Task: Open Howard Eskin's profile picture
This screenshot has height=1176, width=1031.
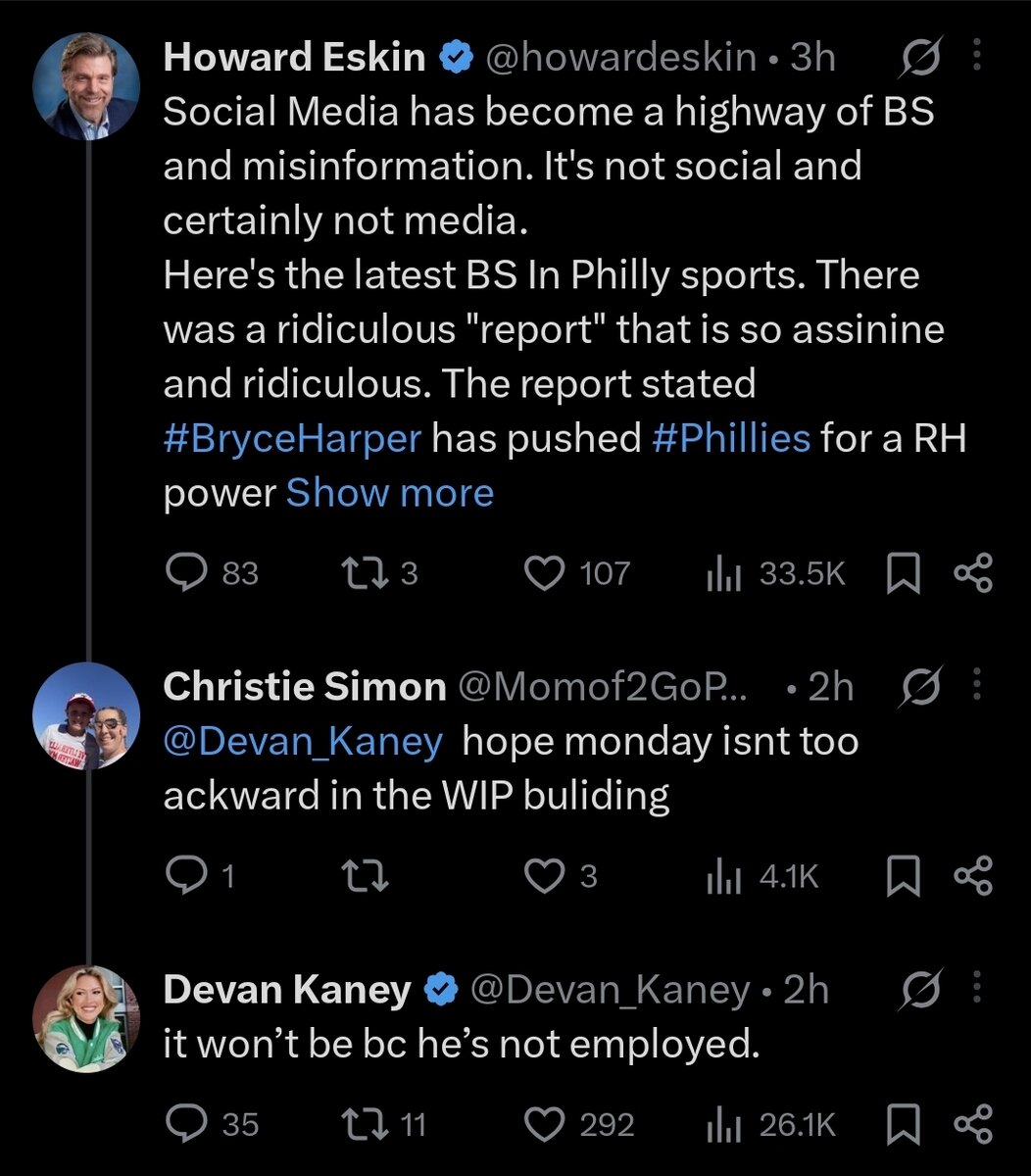Action: (86, 87)
